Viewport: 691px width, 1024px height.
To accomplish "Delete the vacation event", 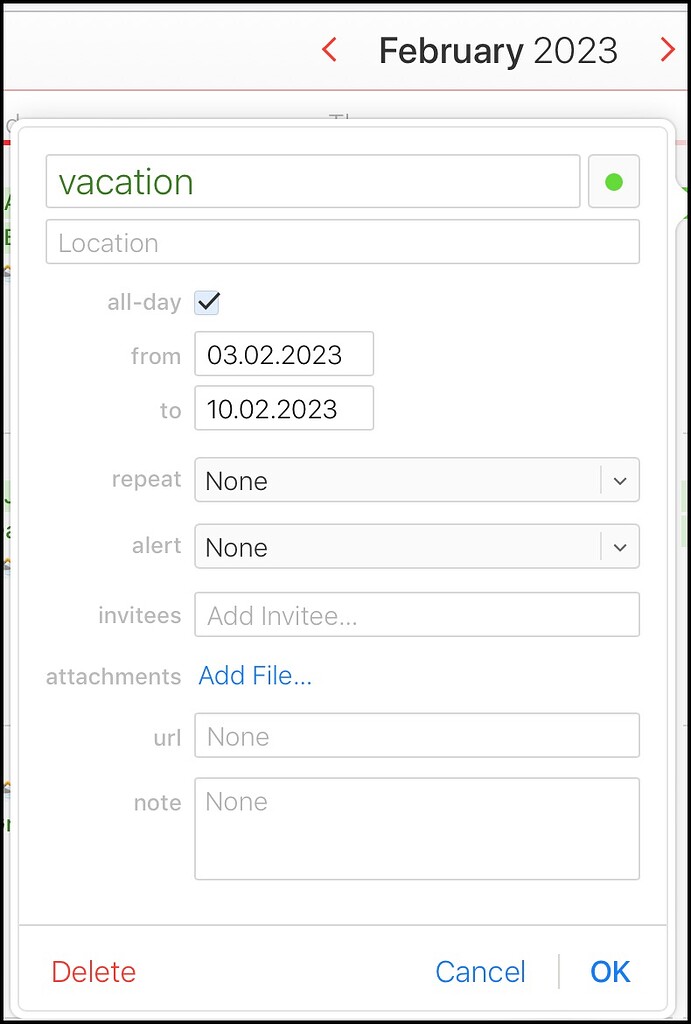I will [x=93, y=971].
